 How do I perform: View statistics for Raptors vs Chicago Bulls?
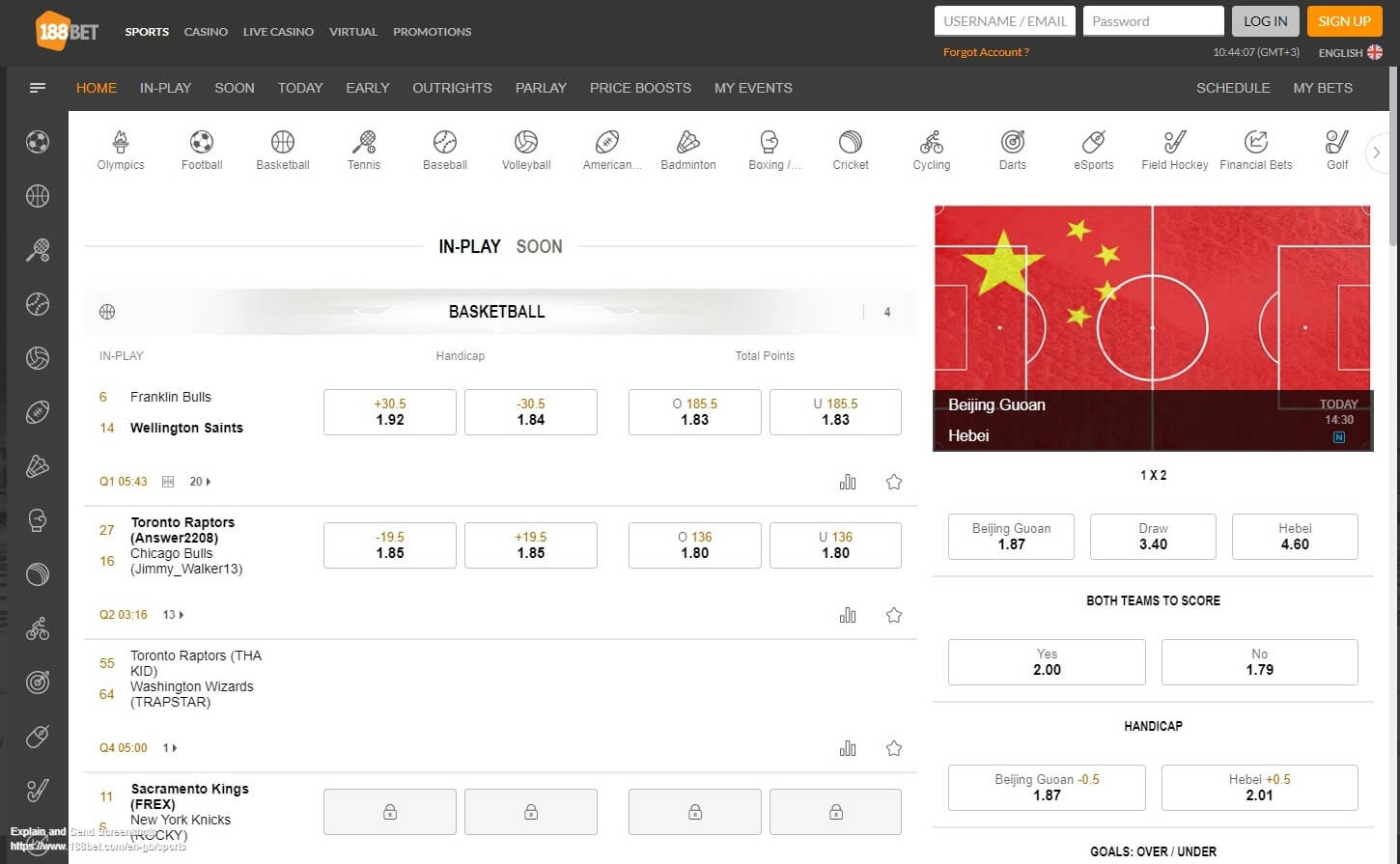(848, 615)
